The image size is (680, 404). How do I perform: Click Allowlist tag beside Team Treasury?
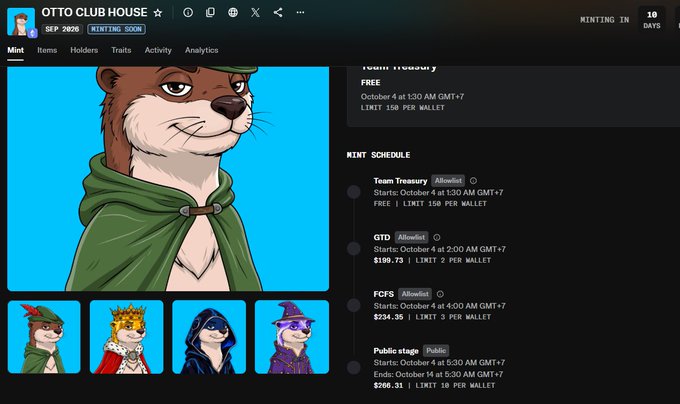click(448, 181)
